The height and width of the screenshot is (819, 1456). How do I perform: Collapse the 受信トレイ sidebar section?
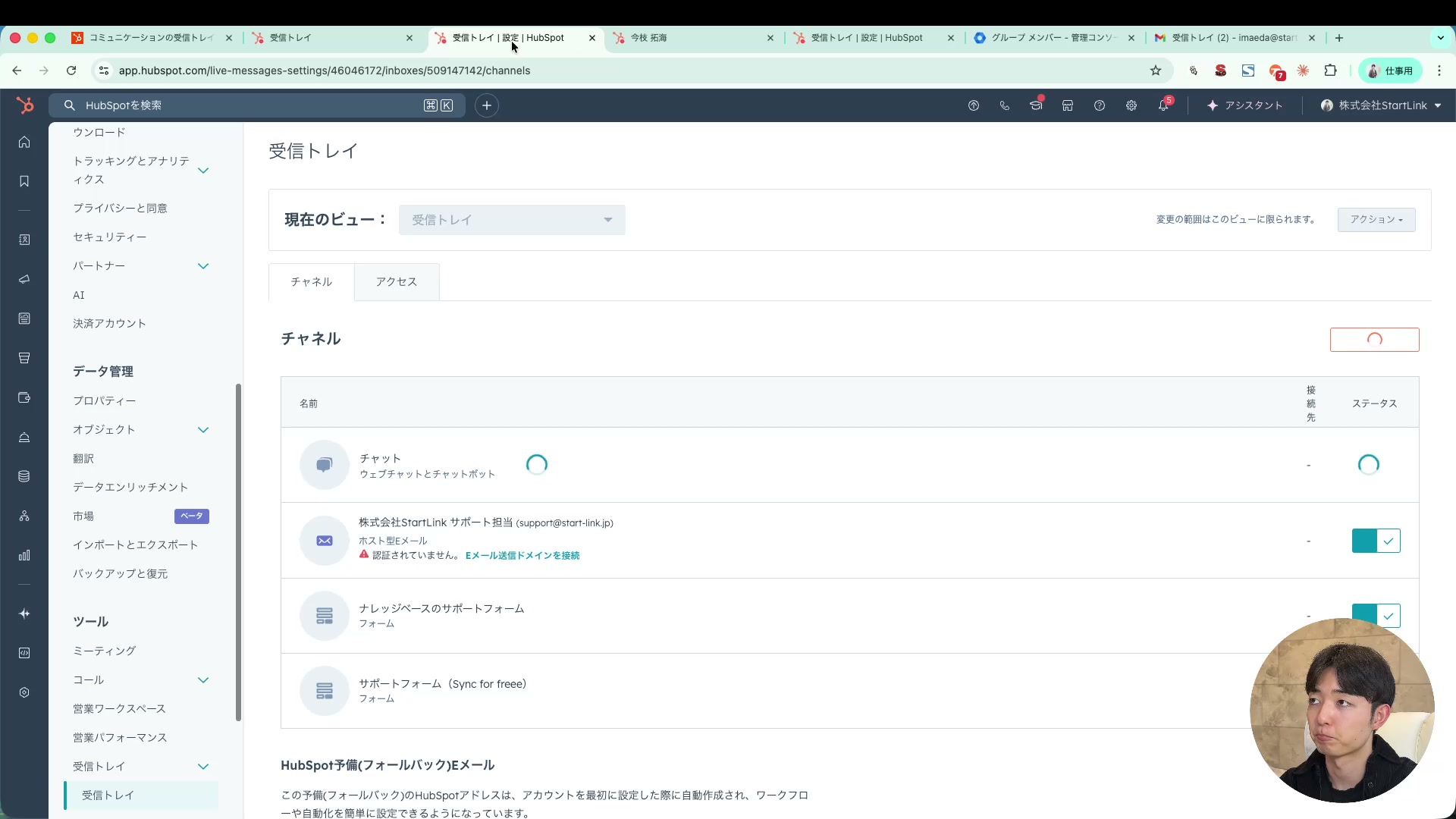tap(203, 767)
